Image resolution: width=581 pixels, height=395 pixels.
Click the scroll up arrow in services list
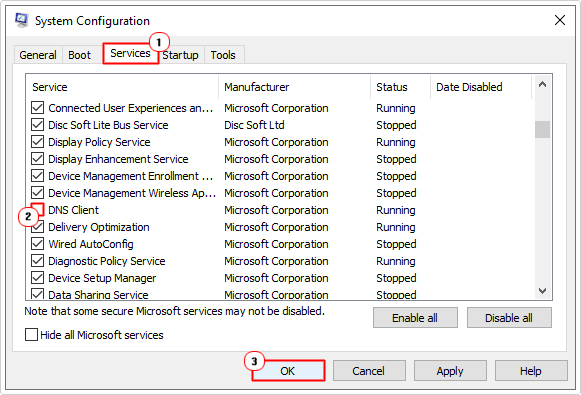click(x=542, y=84)
